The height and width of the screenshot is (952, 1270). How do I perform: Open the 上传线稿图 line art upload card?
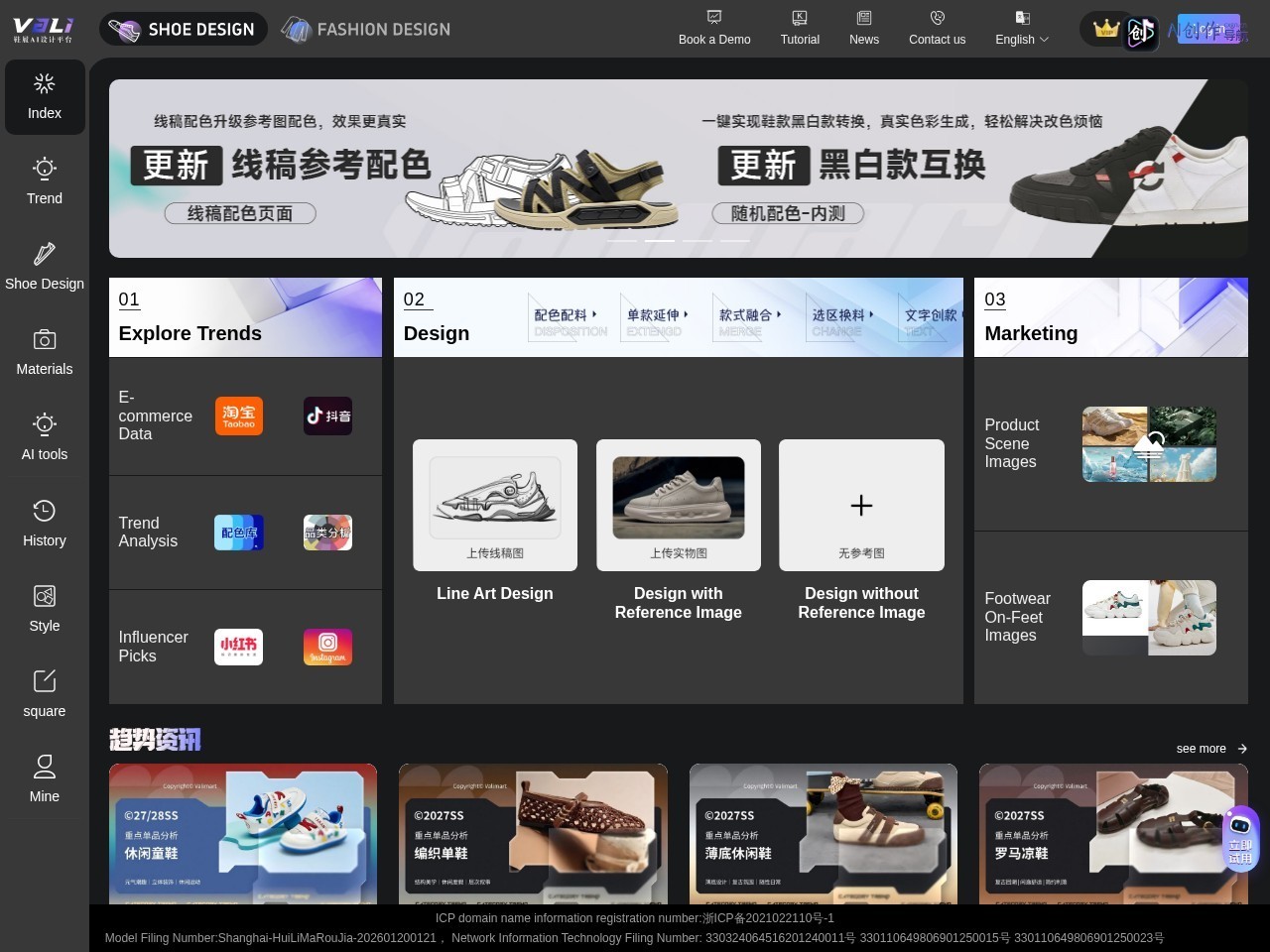click(x=495, y=505)
